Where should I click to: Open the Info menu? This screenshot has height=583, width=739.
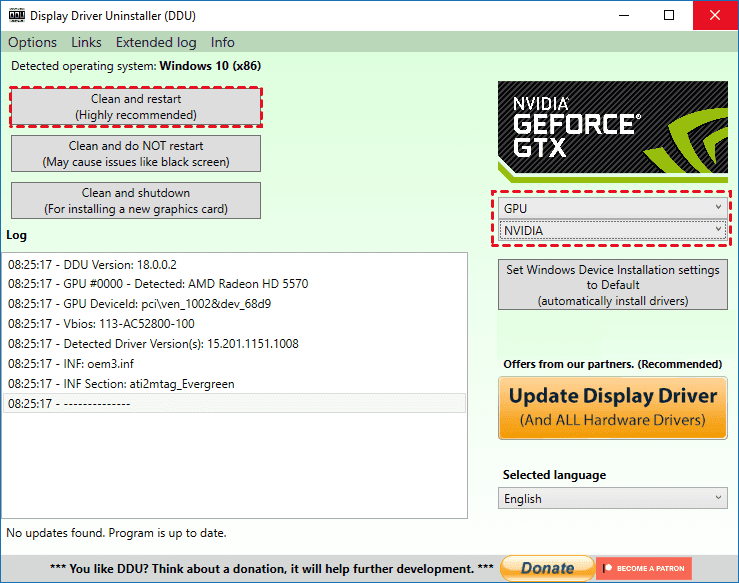(222, 42)
